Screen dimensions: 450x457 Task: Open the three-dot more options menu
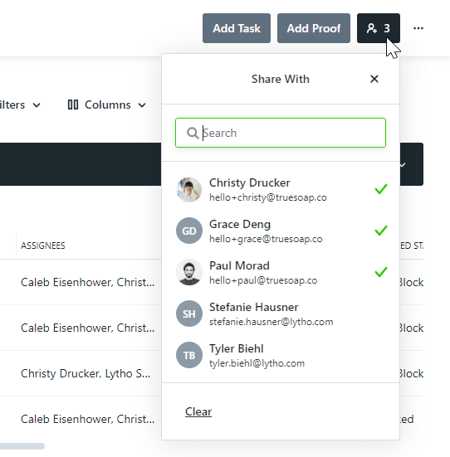(418, 28)
